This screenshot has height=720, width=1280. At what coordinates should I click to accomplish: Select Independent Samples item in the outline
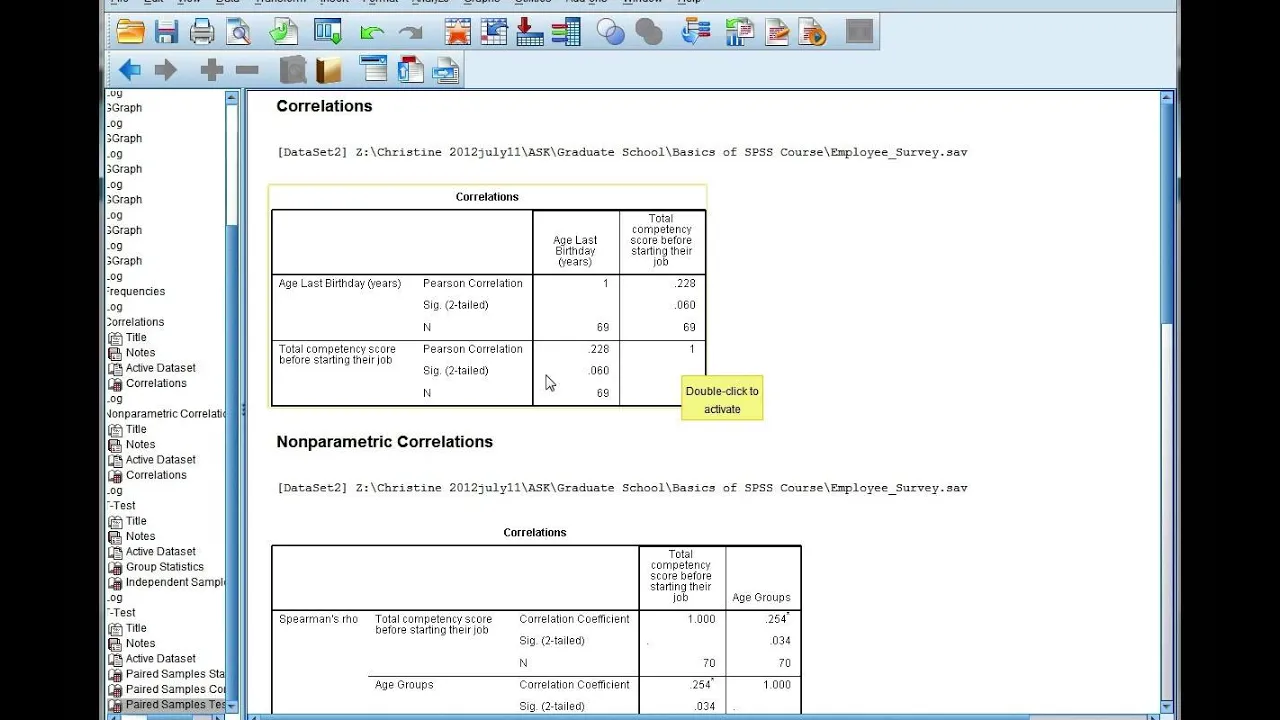click(175, 582)
